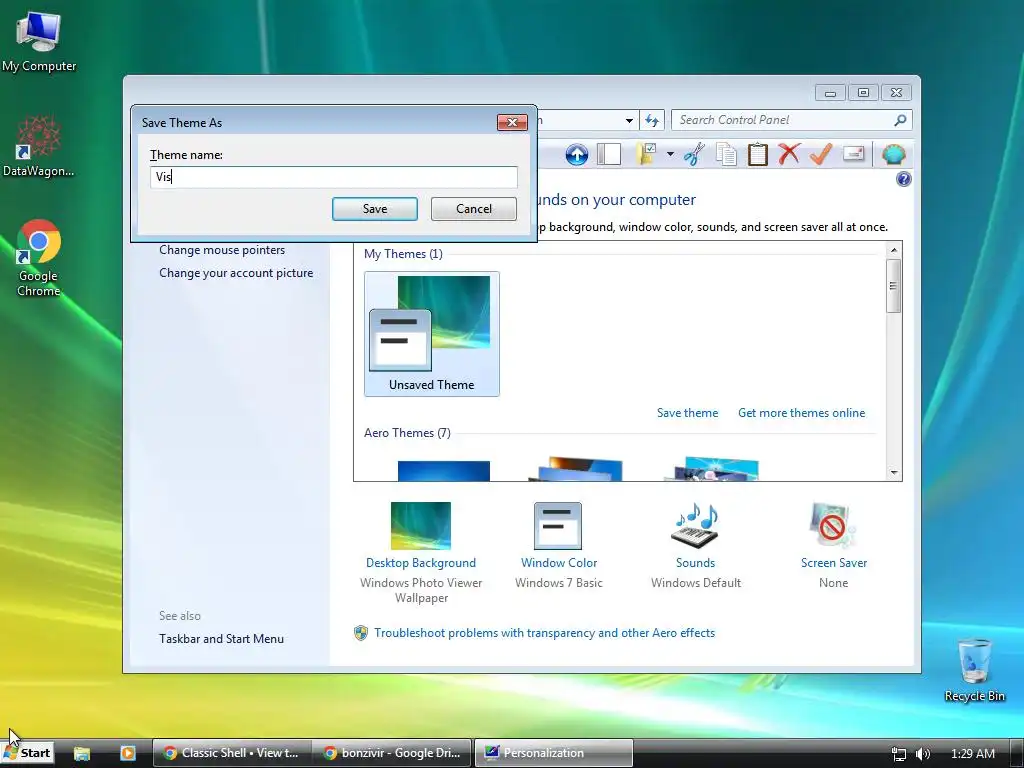The image size is (1024, 768).
Task: Open the media player taskbar icon
Action: coord(128,753)
